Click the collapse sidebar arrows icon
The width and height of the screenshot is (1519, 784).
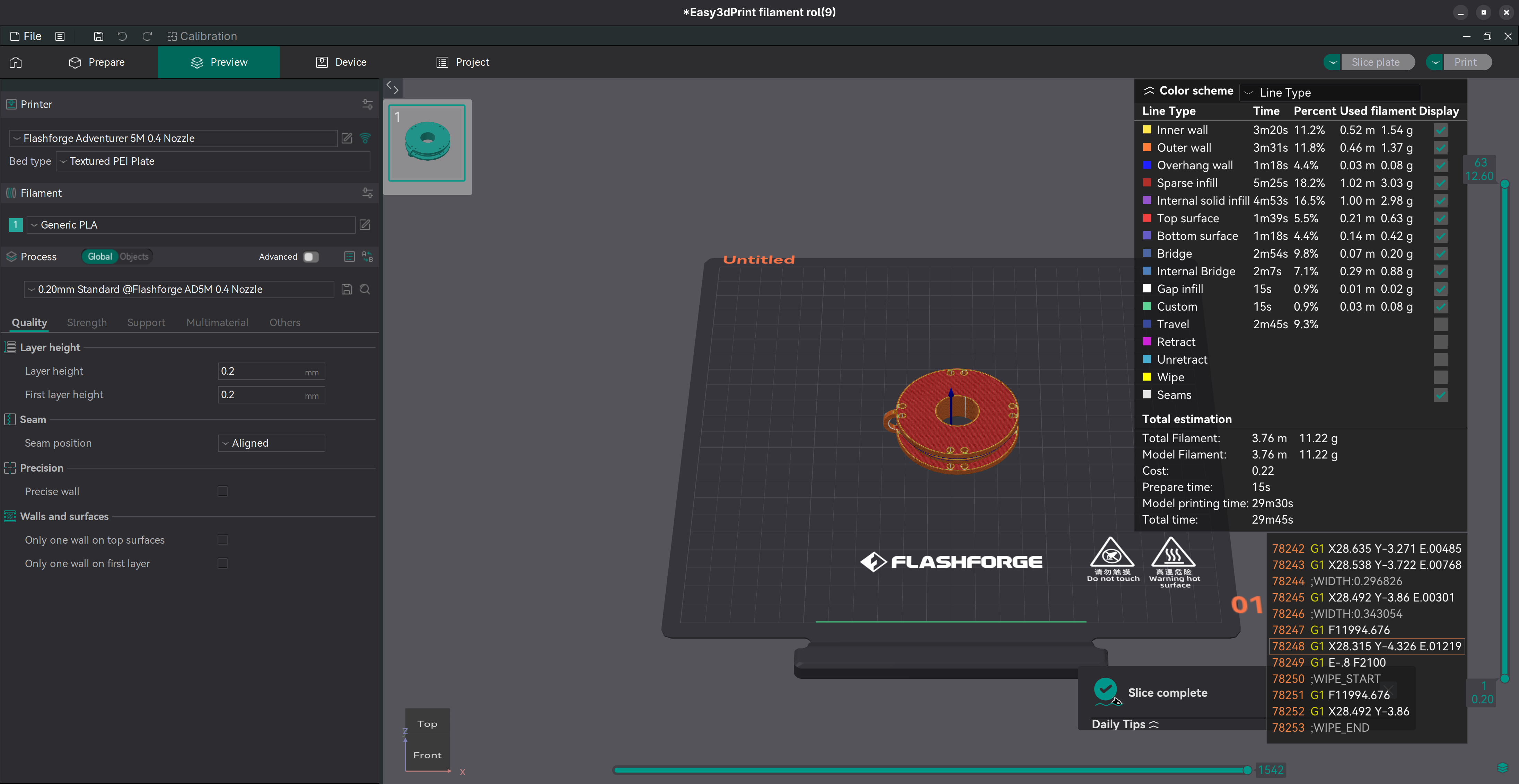pos(393,88)
